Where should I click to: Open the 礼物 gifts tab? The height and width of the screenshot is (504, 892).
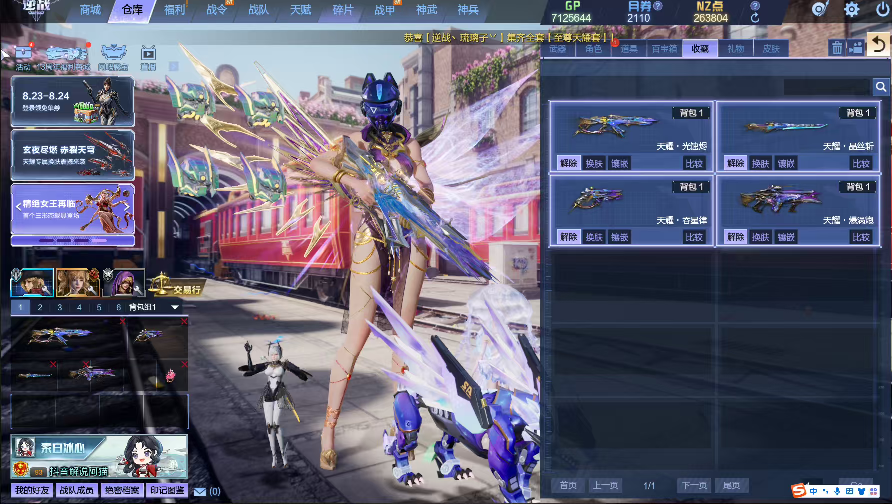736,49
